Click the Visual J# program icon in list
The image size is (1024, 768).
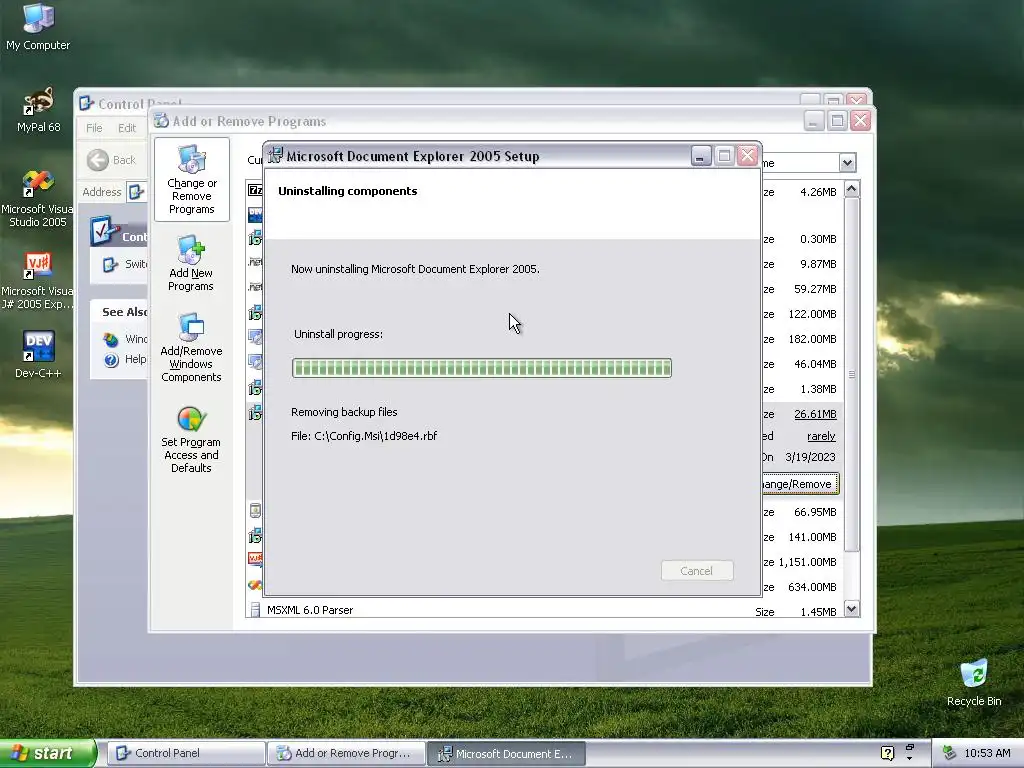(x=255, y=560)
